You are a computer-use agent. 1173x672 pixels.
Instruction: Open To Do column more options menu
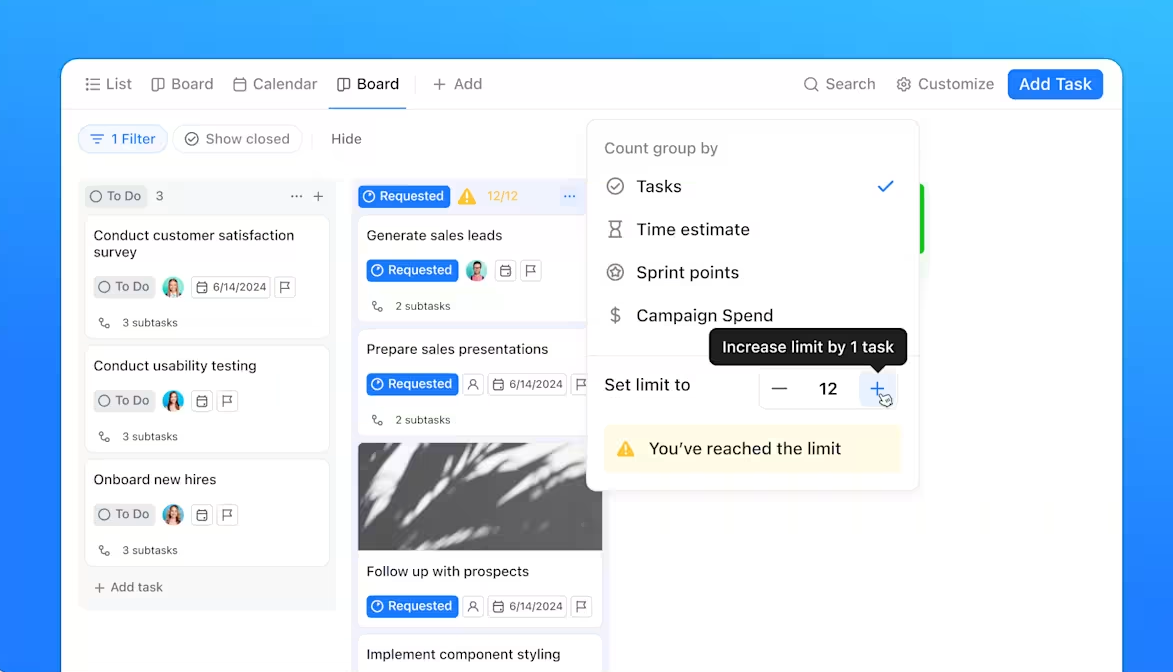coord(296,196)
